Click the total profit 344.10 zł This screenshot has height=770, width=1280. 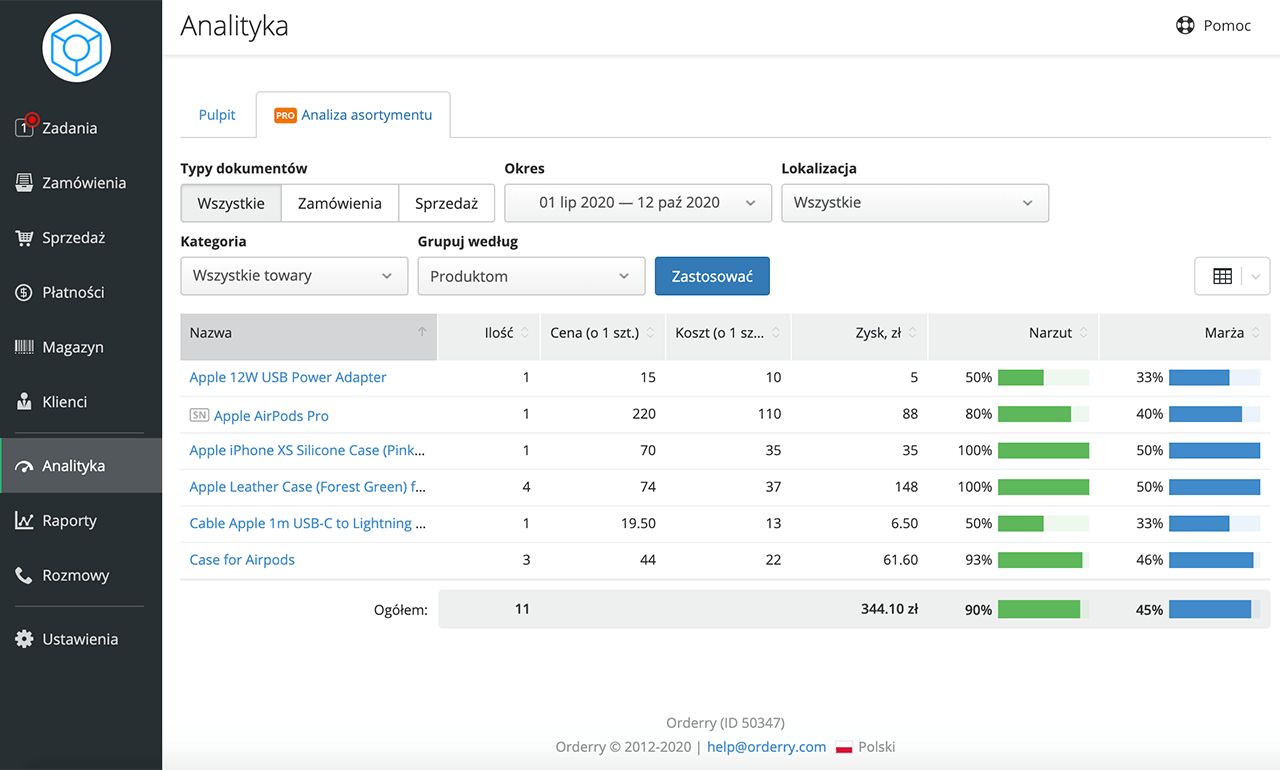tap(889, 609)
